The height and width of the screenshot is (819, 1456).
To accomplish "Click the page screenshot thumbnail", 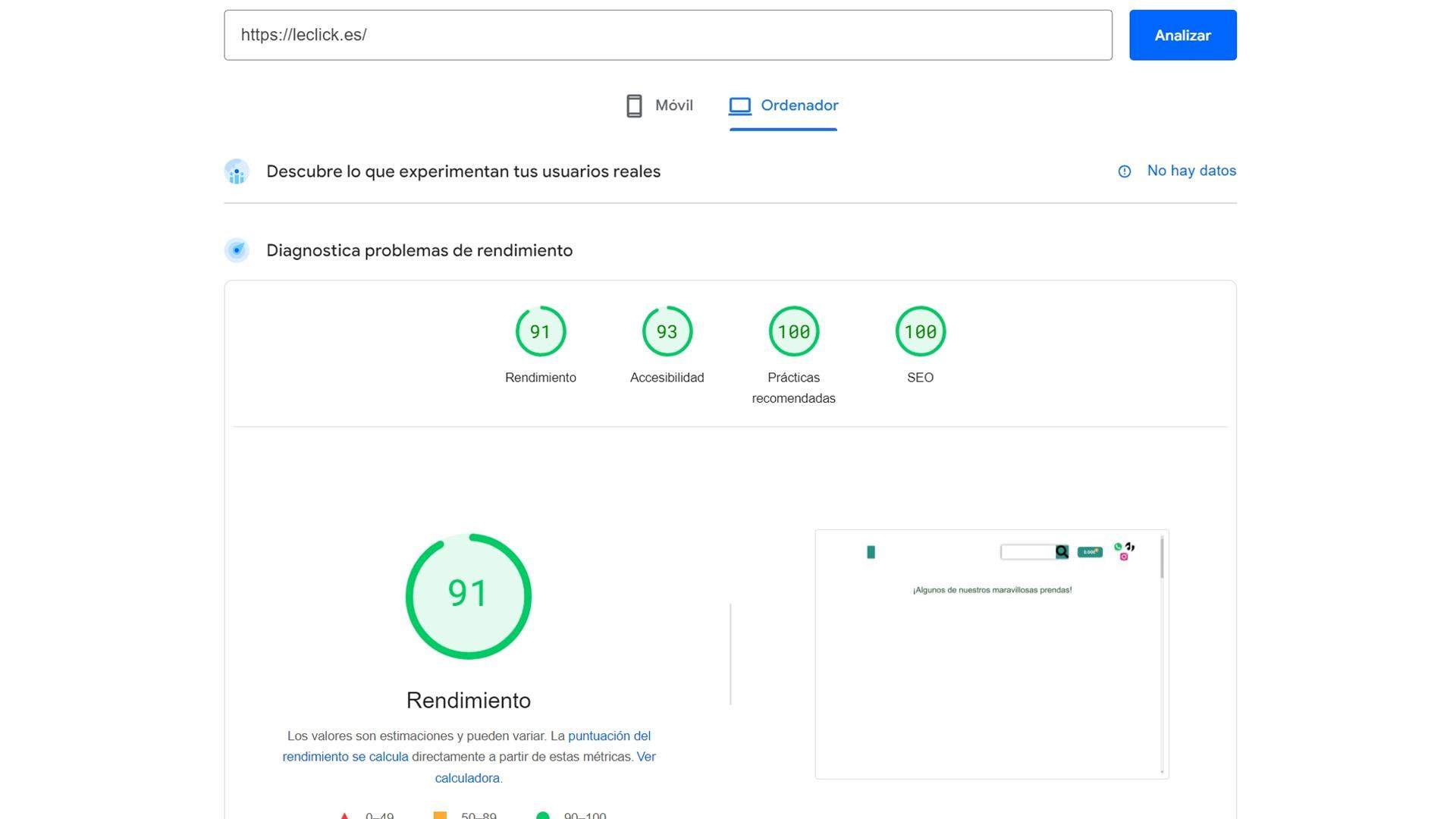I will click(x=992, y=654).
